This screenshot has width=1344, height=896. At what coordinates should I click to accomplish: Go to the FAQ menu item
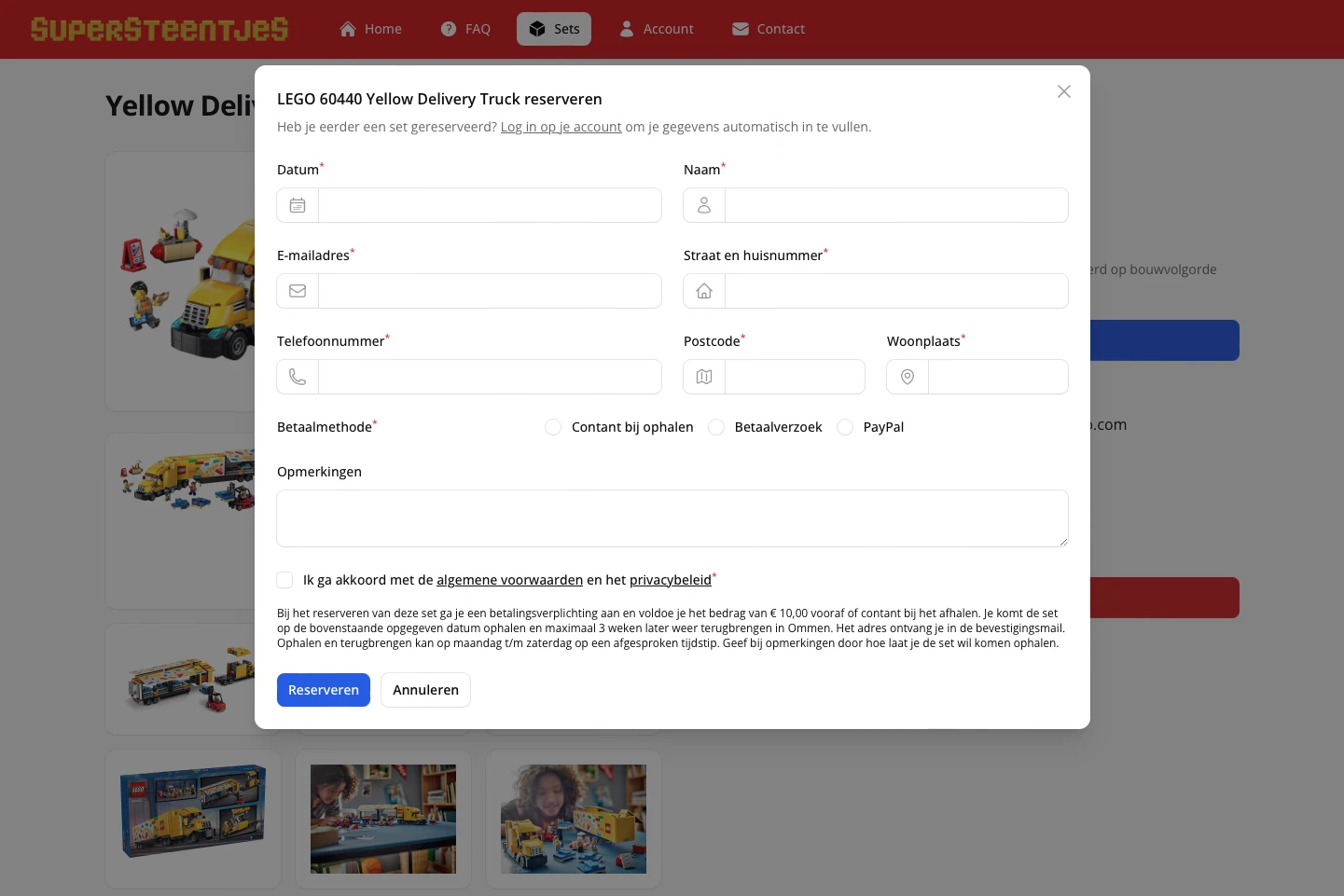pyautogui.click(x=465, y=29)
